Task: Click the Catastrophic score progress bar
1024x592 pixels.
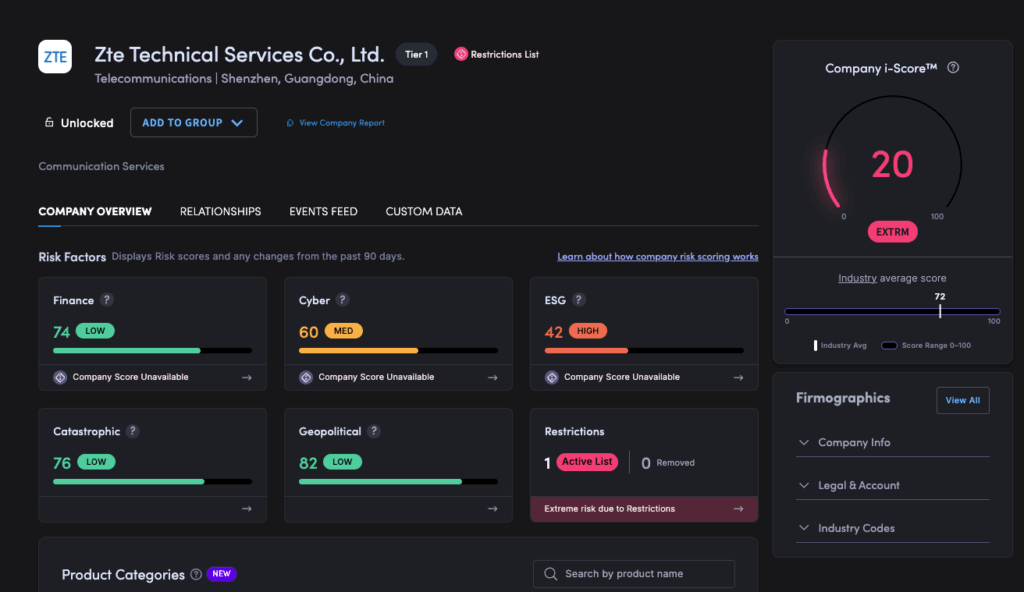Action: (152, 482)
